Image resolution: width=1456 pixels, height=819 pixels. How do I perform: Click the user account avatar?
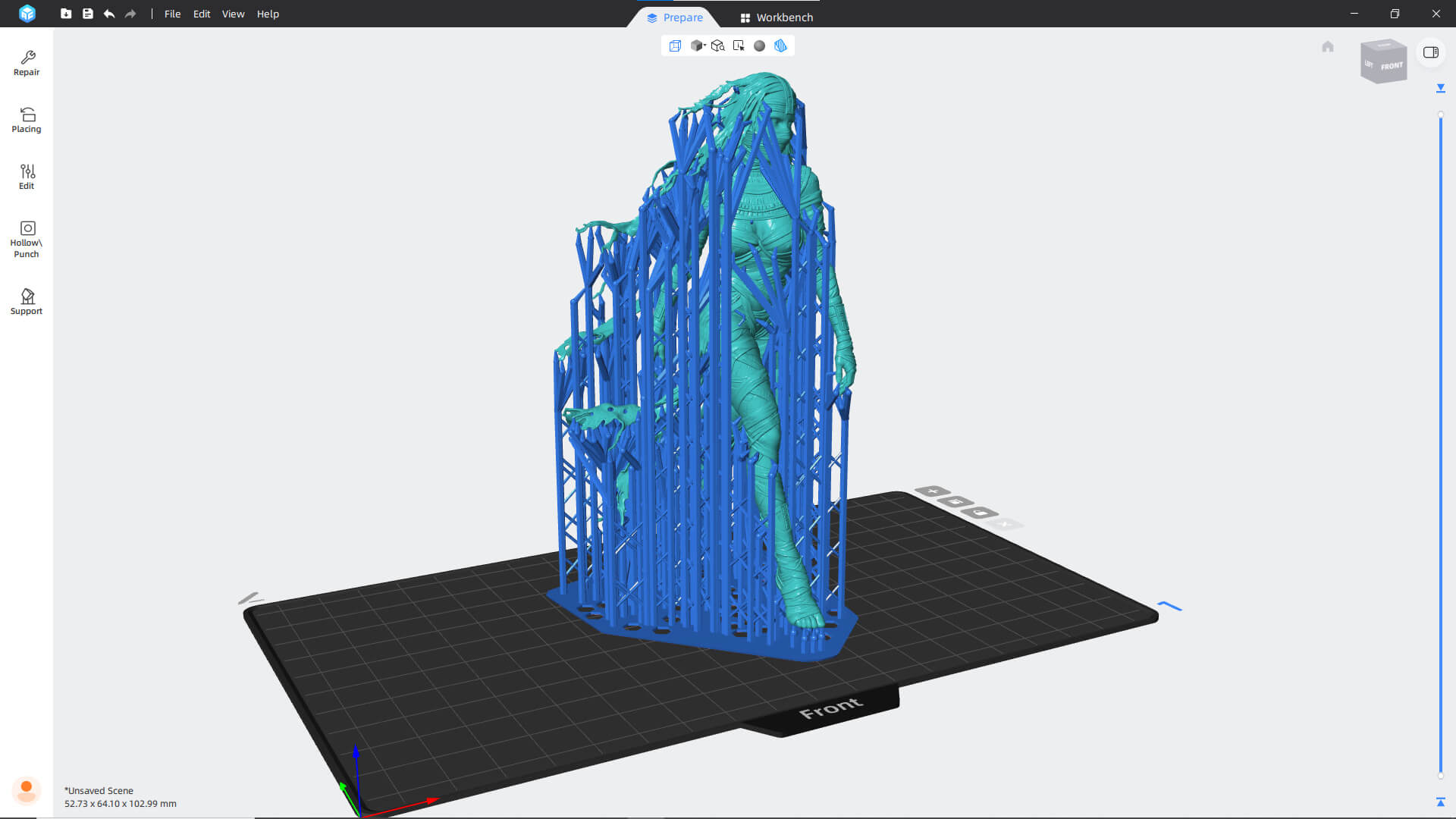(27, 790)
